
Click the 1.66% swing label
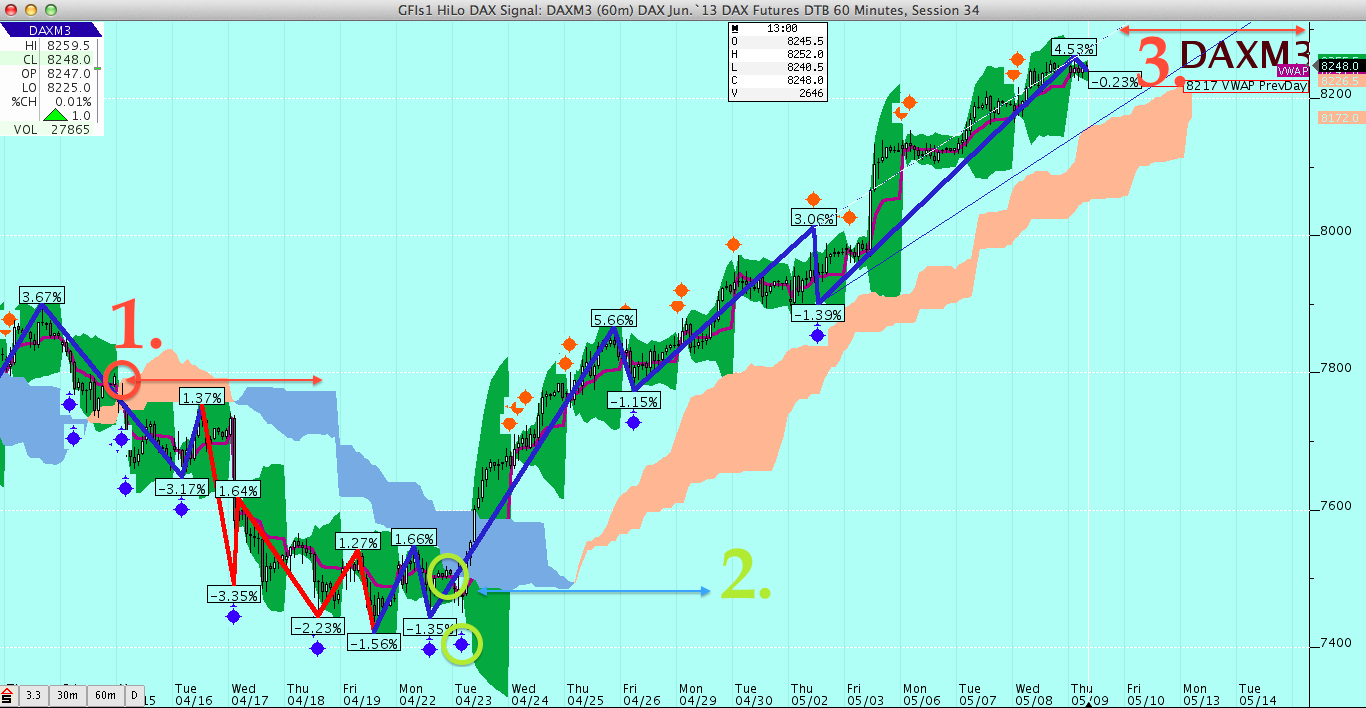(414, 538)
